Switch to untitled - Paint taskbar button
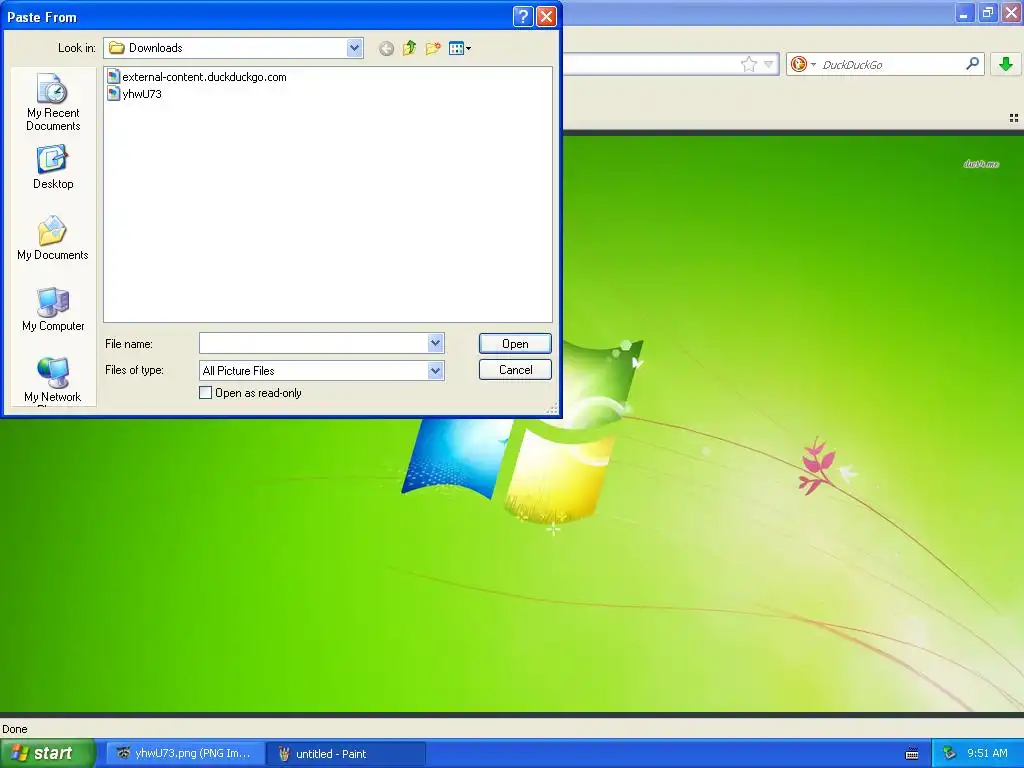Viewport: 1024px width, 768px height. pyautogui.click(x=347, y=754)
